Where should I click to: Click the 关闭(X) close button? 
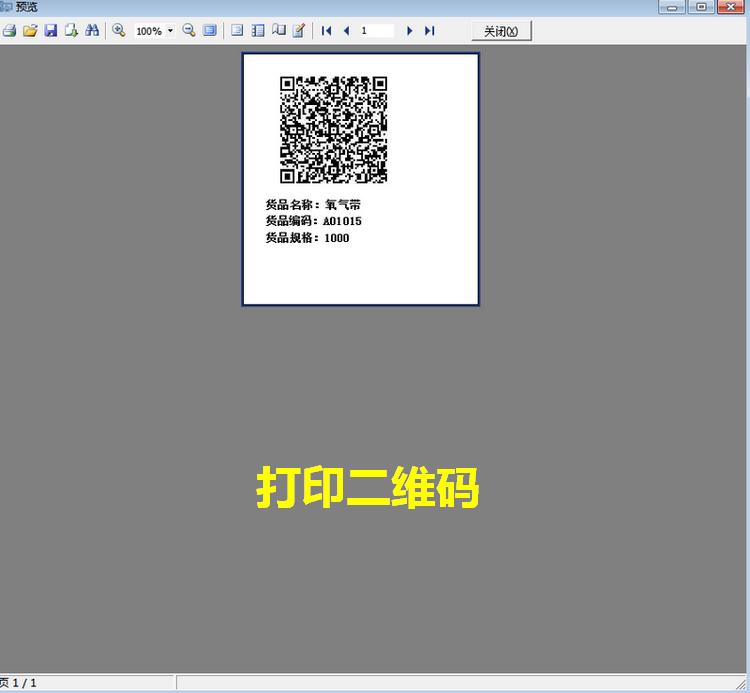501,31
